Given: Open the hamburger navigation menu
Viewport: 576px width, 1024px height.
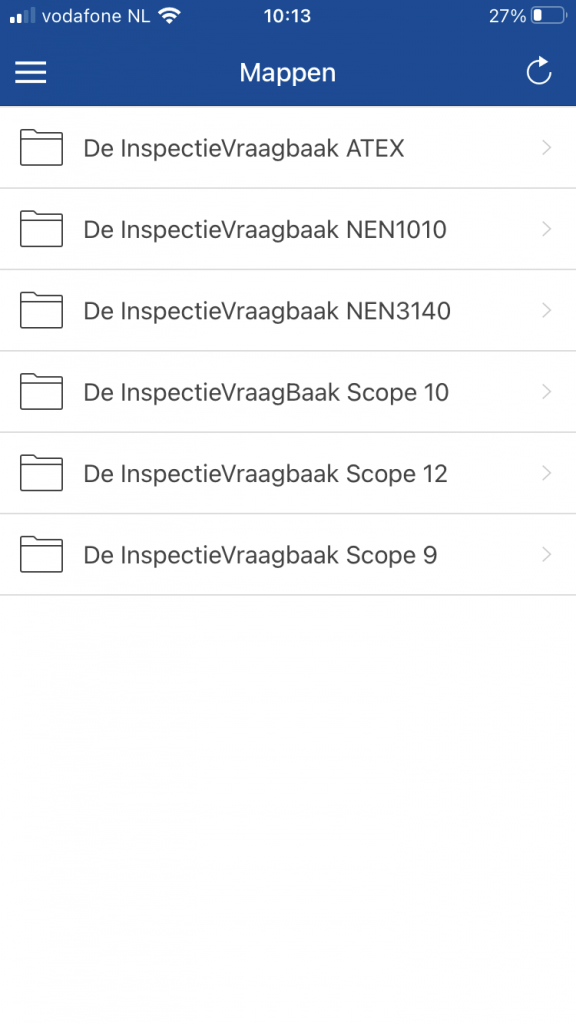Looking at the screenshot, I should click(x=30, y=72).
